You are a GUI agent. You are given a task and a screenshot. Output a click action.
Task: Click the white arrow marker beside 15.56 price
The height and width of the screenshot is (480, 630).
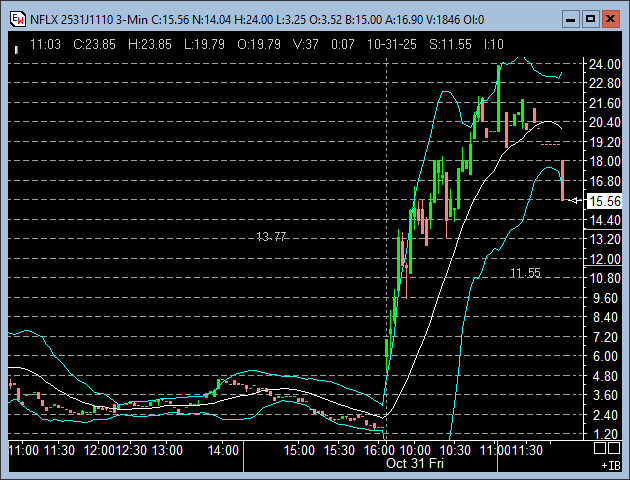[x=575, y=201]
